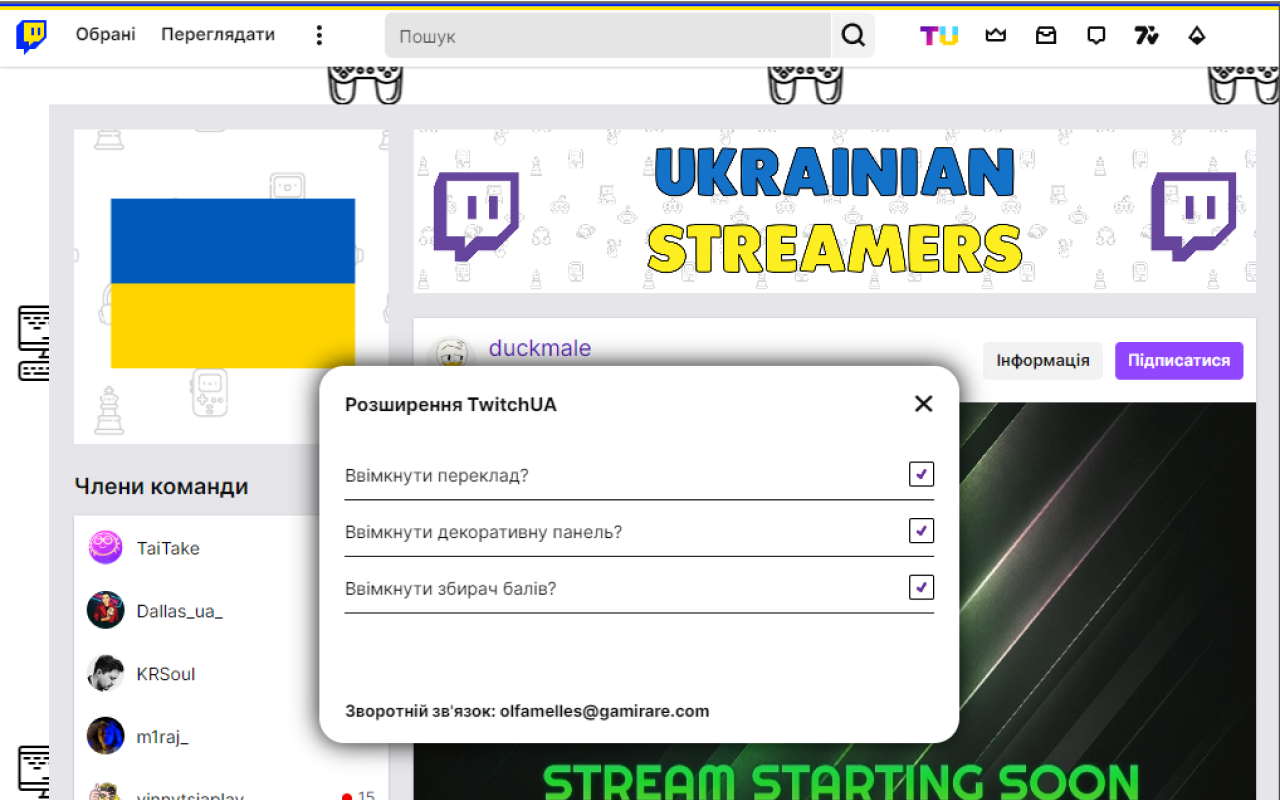Click the search magnifier icon

(x=852, y=34)
